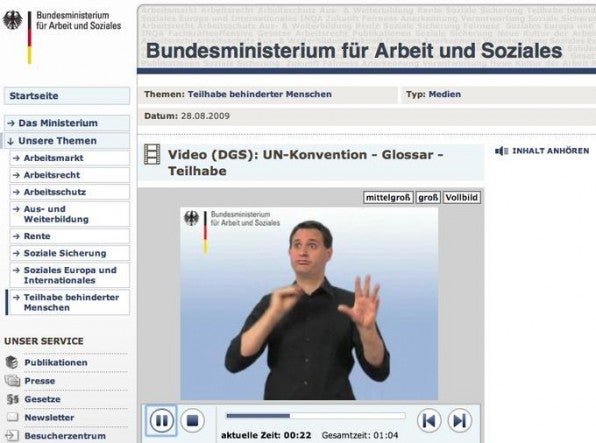Click the Presse newspaper icon
Screen dimensions: 596x443
coord(12,380)
